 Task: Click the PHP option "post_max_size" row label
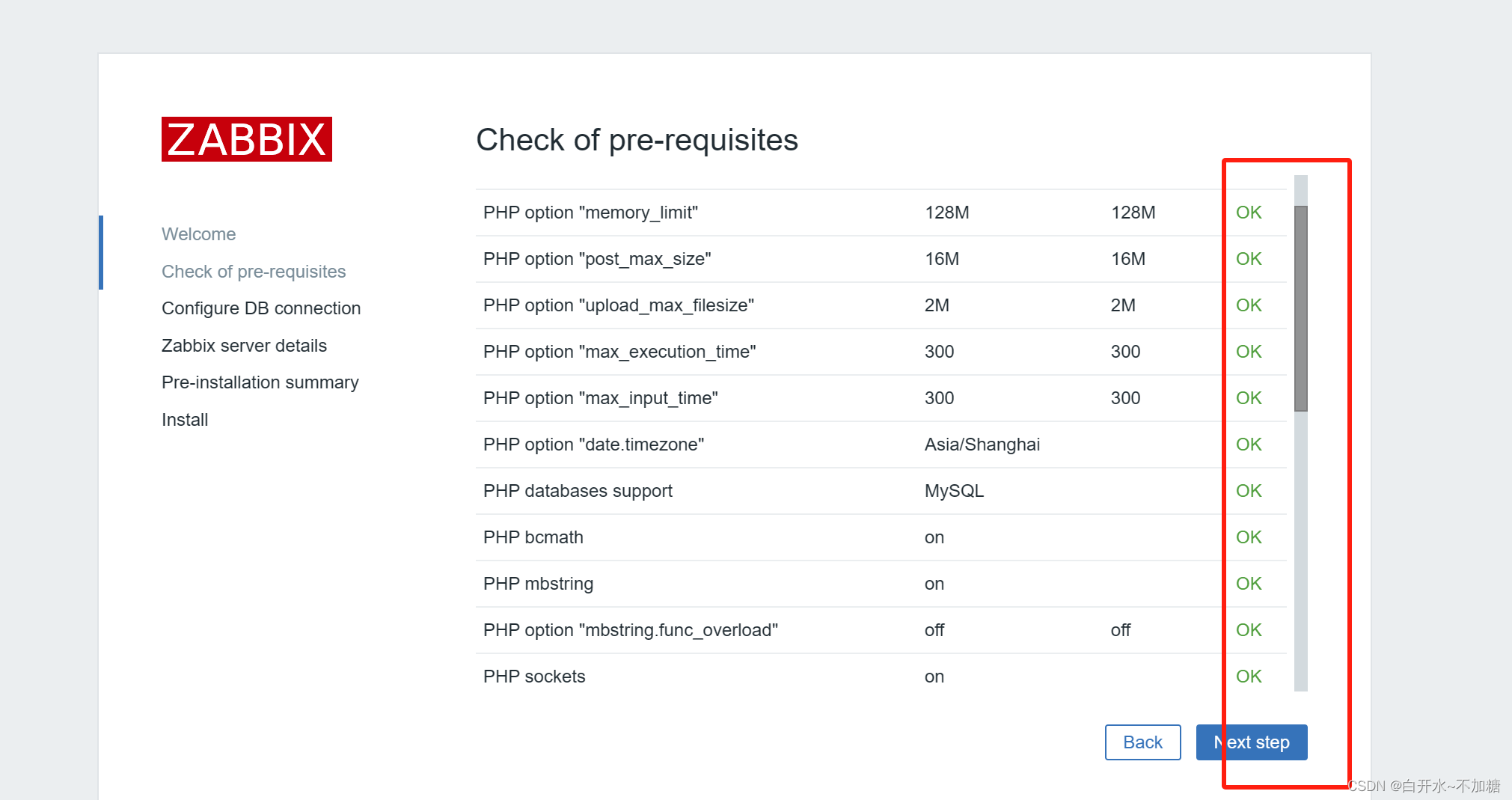point(597,259)
